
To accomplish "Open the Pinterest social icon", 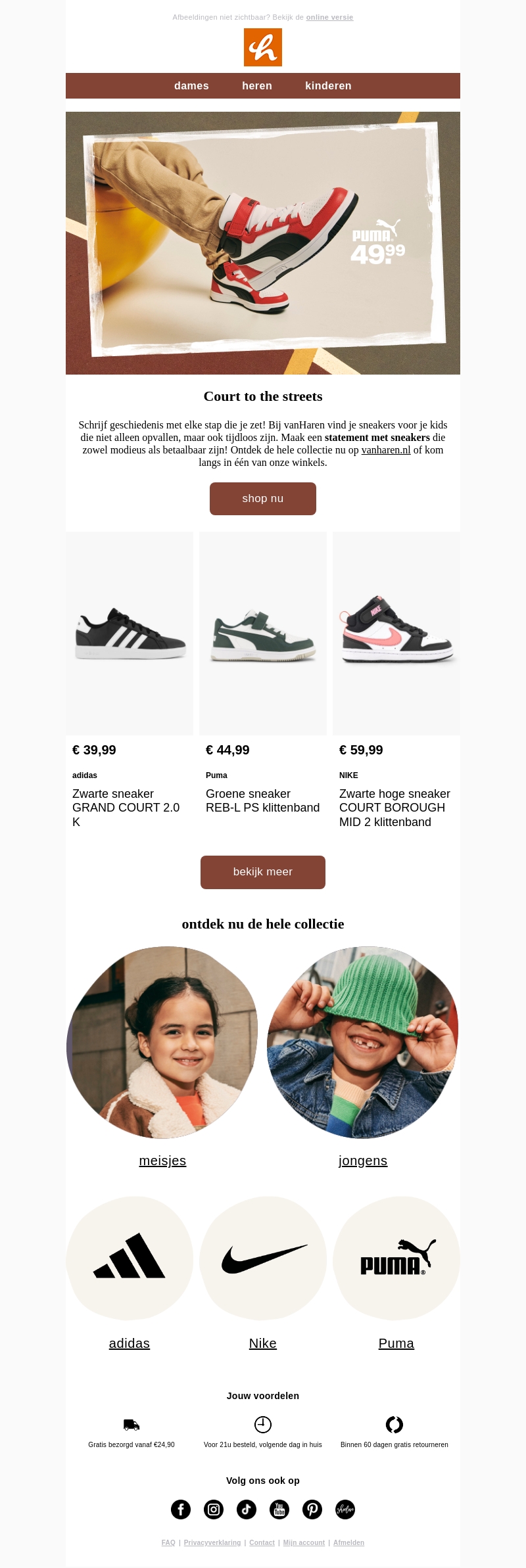I will (312, 1509).
